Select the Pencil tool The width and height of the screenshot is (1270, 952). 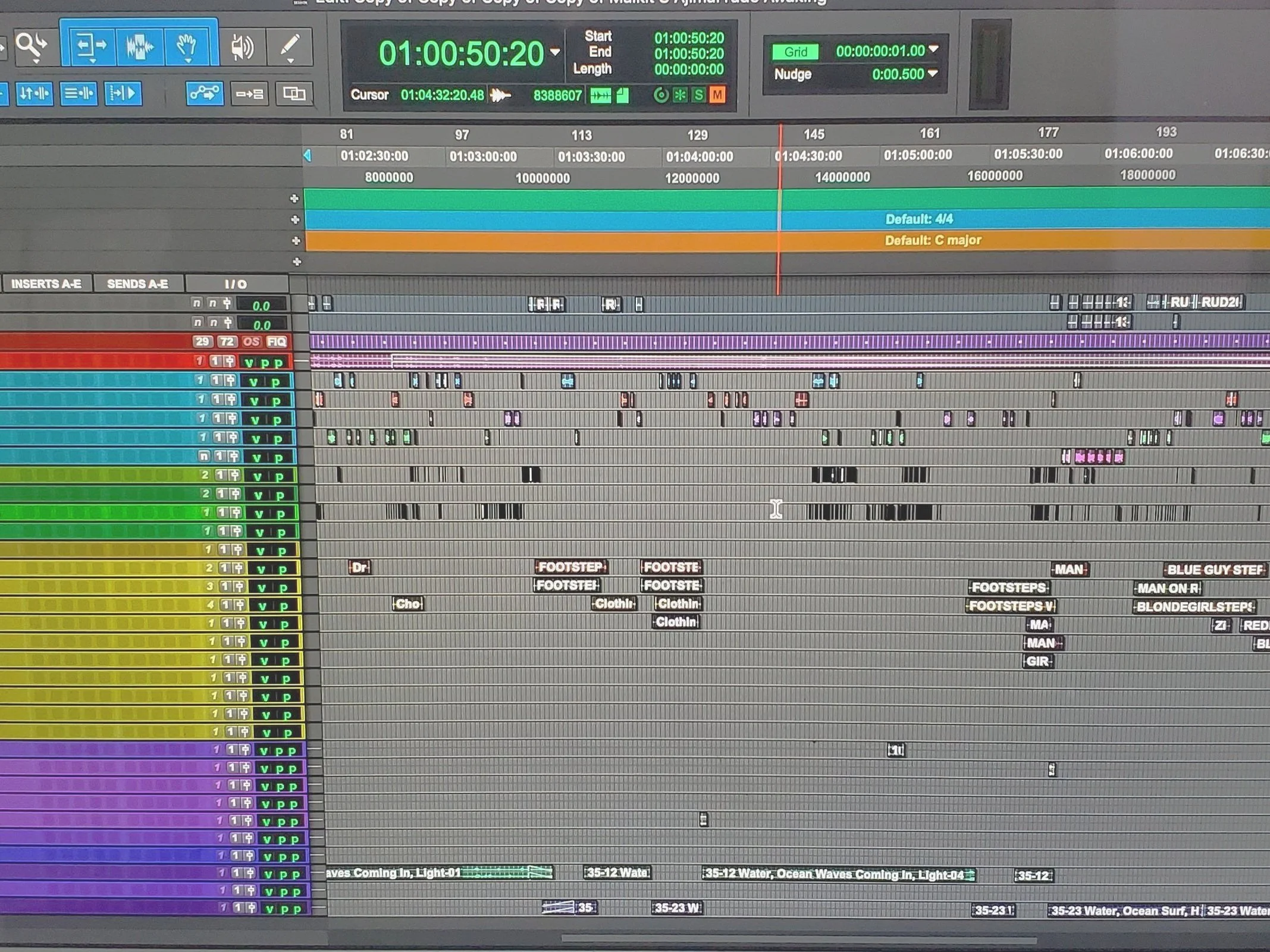pos(290,46)
